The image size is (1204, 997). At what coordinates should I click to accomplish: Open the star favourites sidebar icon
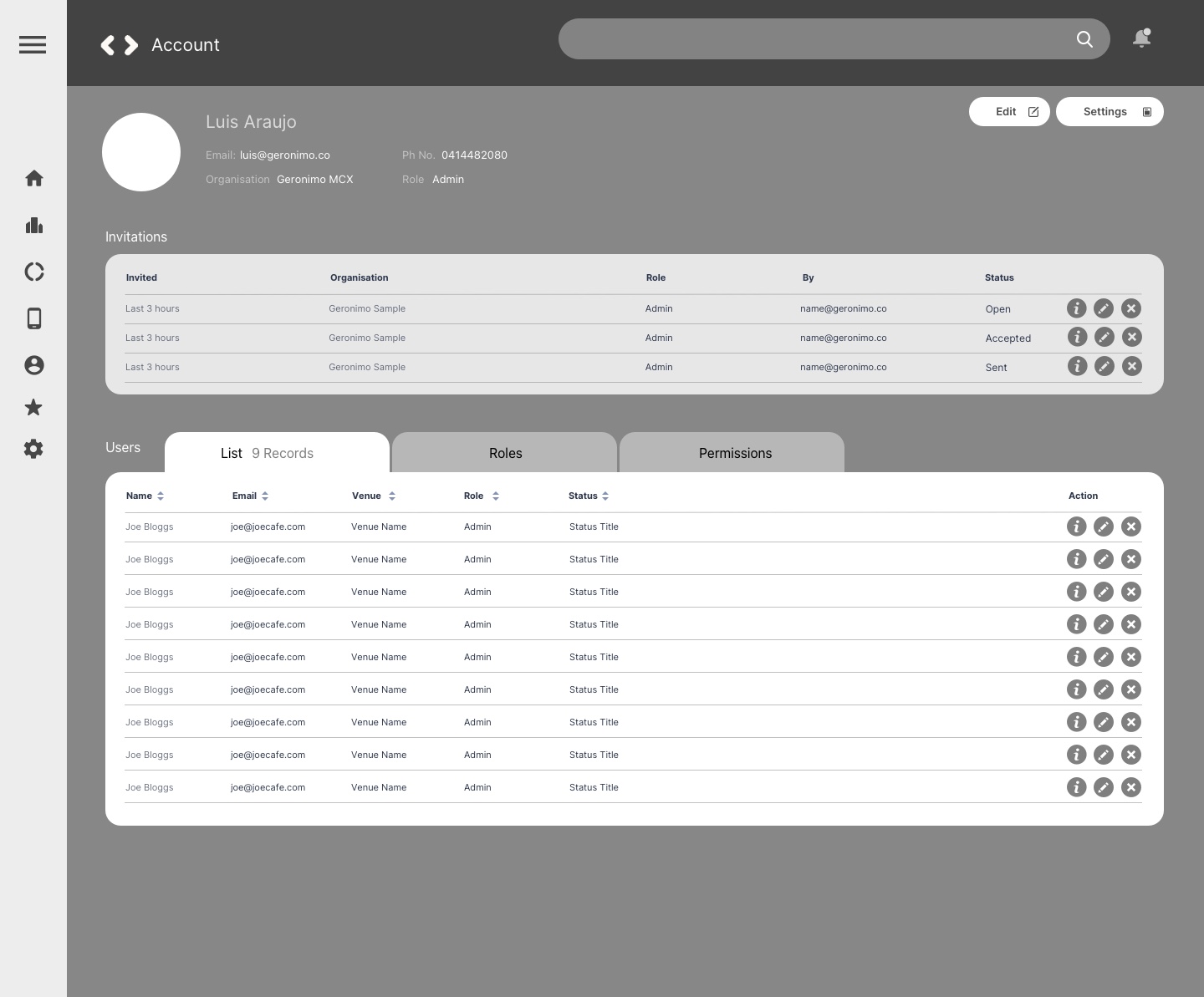[33, 407]
